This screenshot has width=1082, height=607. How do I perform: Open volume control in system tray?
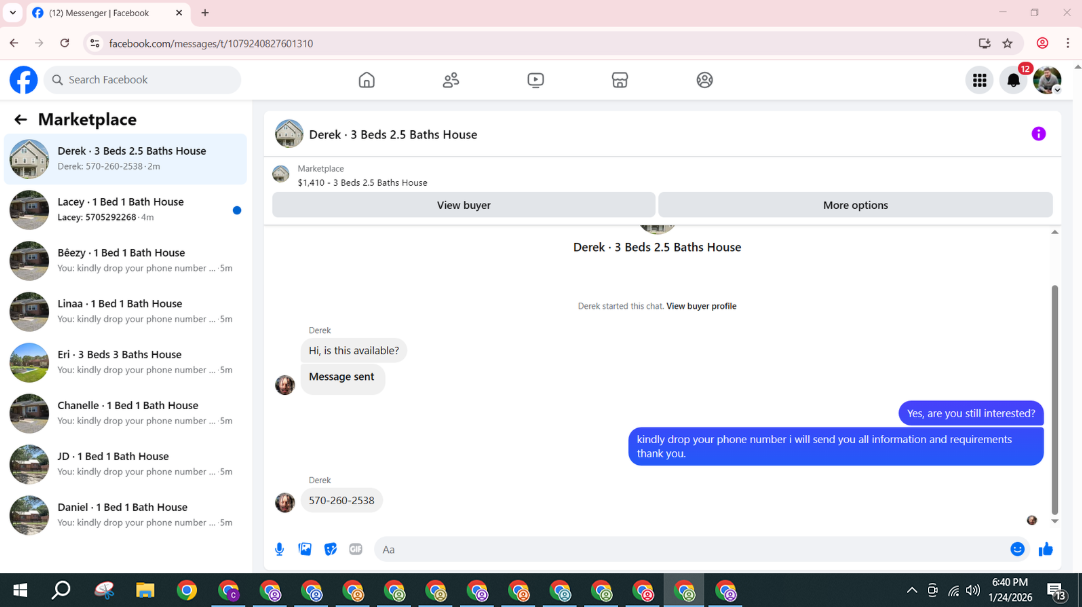pyautogui.click(x=973, y=590)
